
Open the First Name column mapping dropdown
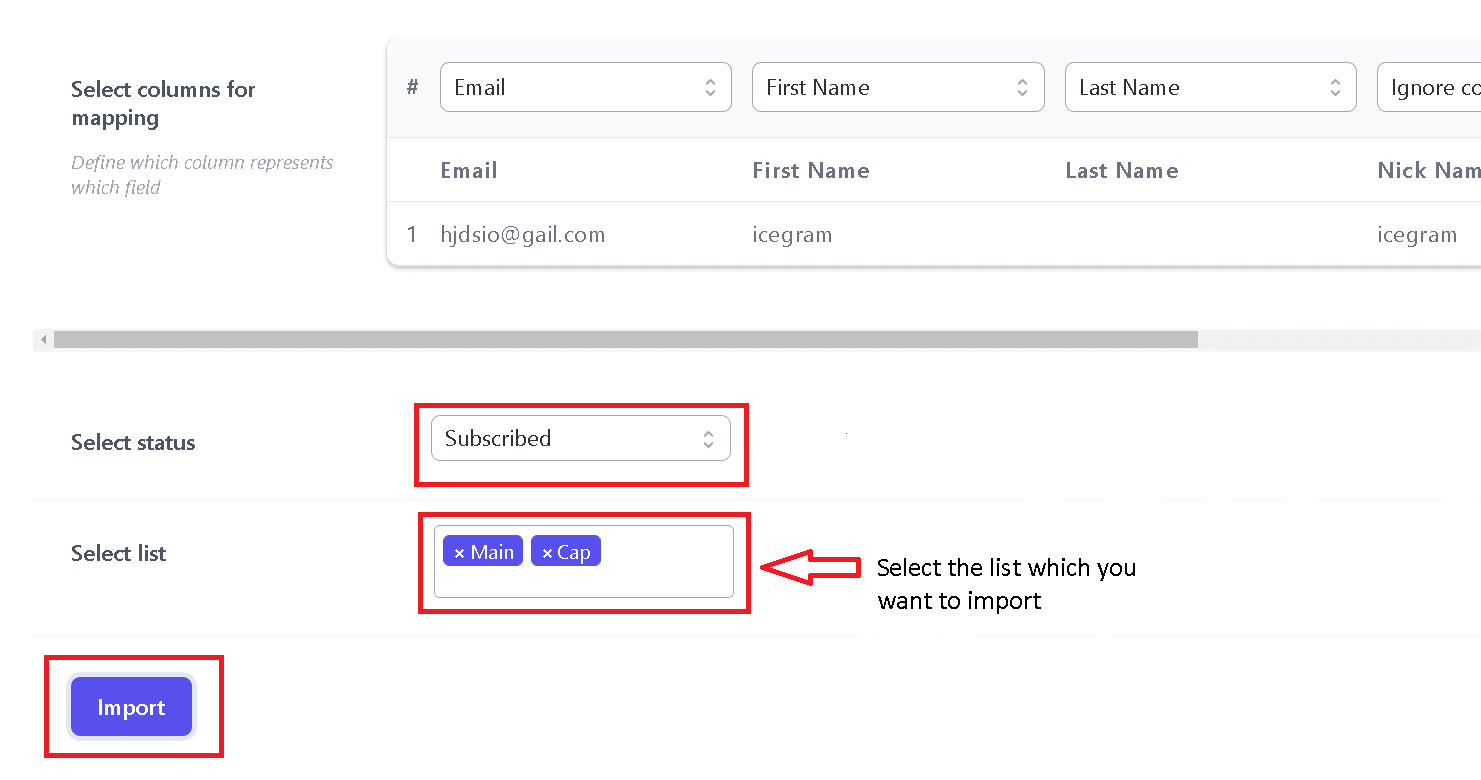click(898, 87)
